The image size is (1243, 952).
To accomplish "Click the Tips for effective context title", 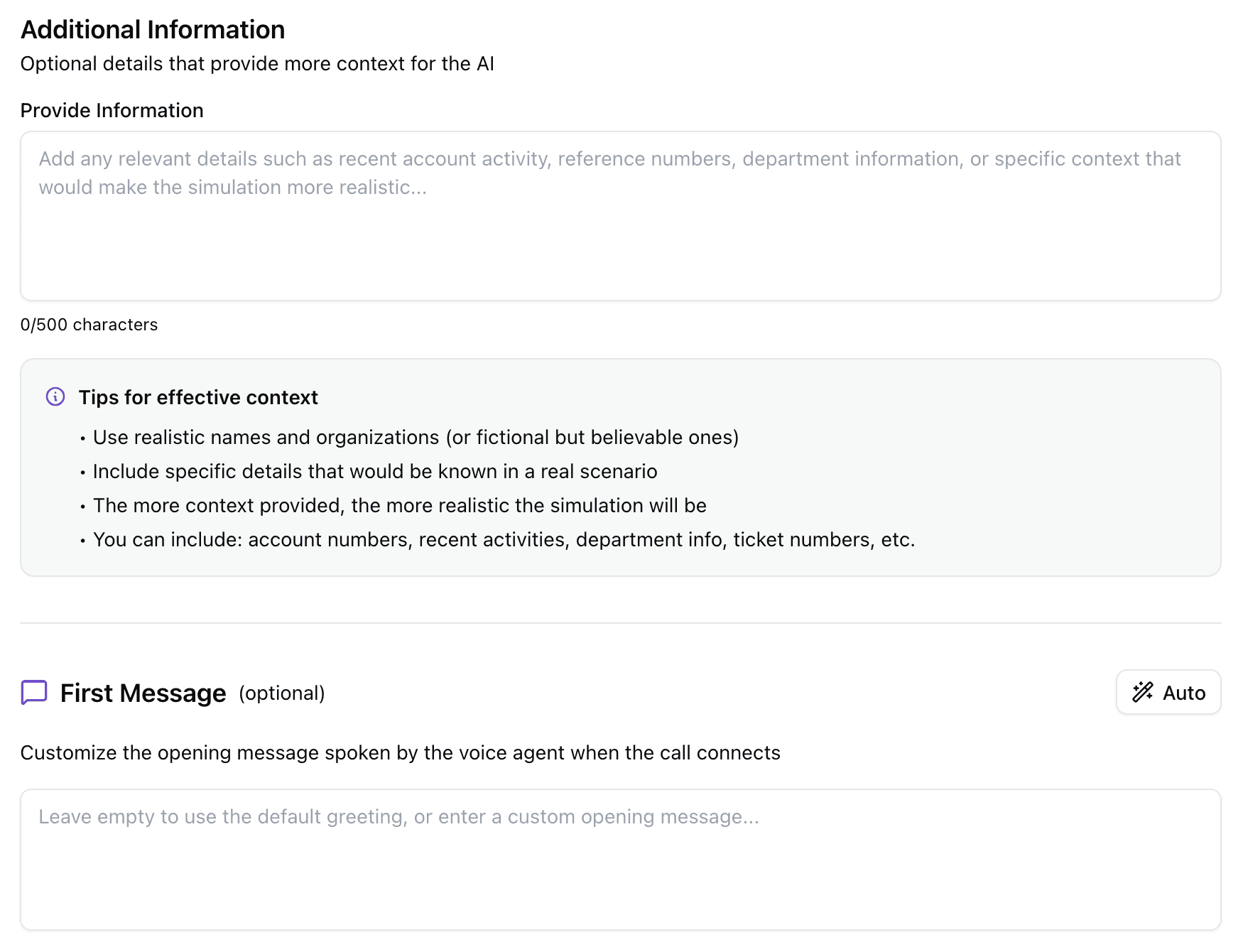I will tap(198, 397).
